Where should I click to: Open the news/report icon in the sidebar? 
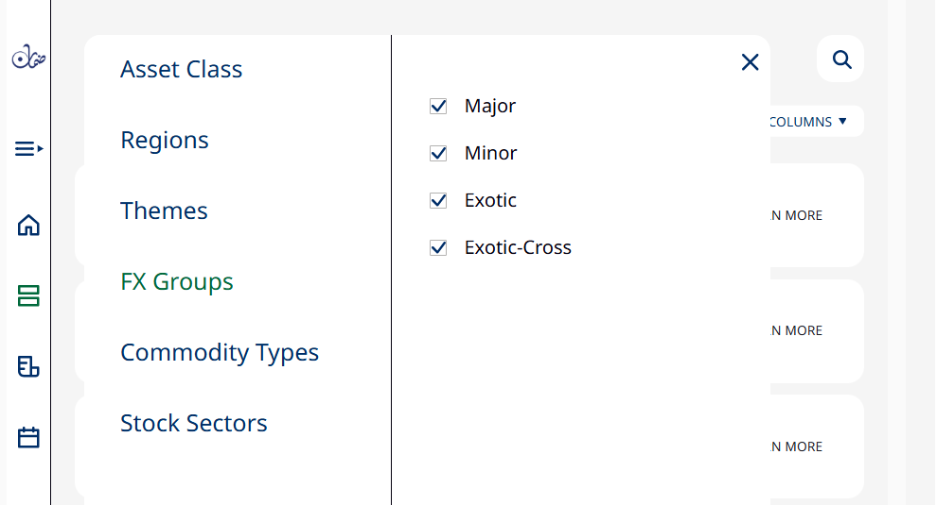tap(28, 367)
